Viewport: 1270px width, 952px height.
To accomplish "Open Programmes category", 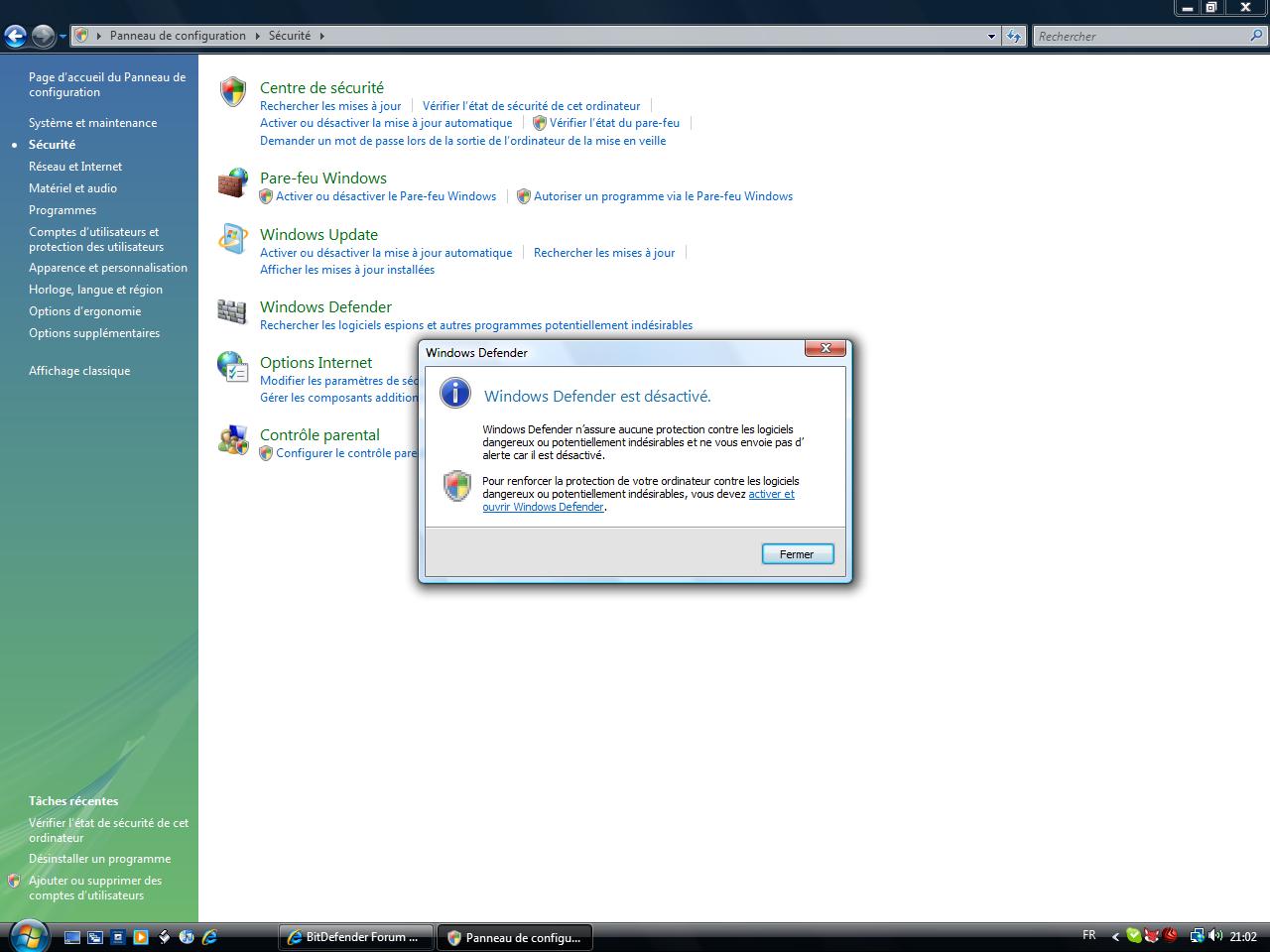I will click(63, 210).
